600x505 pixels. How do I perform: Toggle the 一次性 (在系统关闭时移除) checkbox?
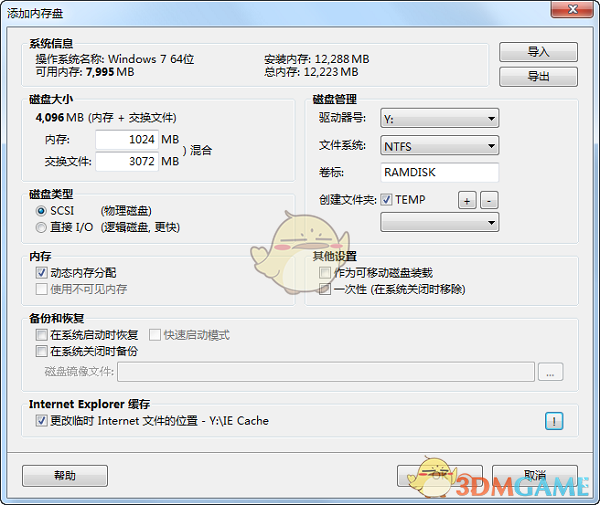pyautogui.click(x=325, y=289)
